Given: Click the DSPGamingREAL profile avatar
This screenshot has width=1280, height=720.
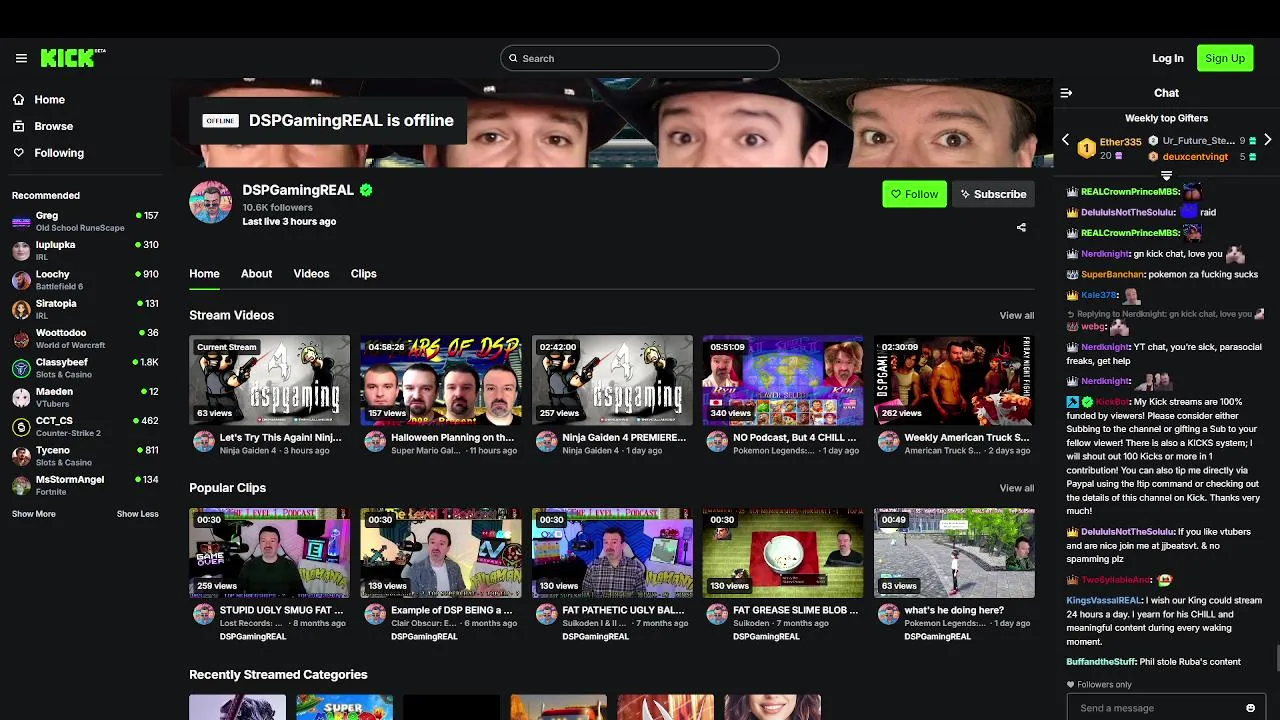Looking at the screenshot, I should click(x=210, y=202).
